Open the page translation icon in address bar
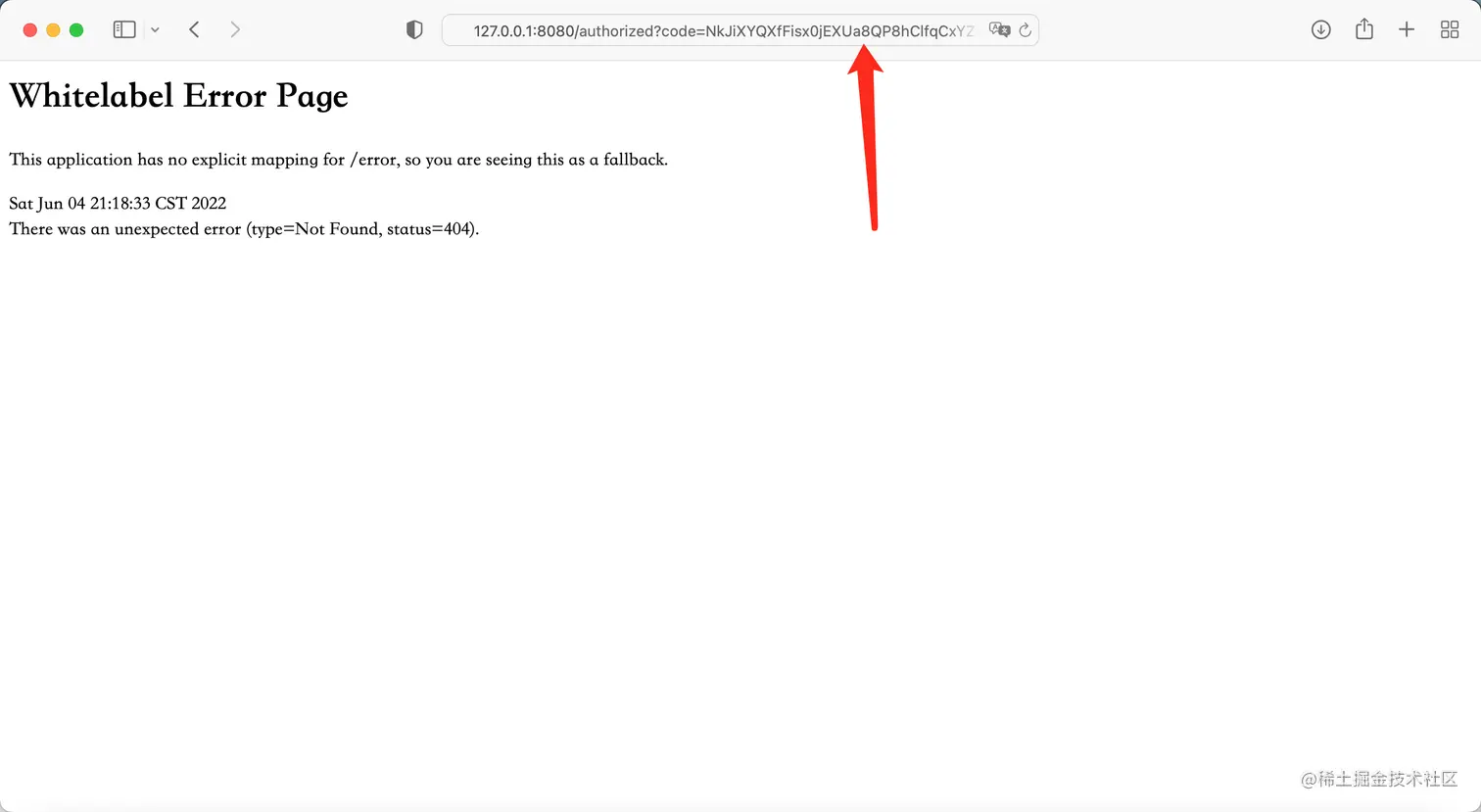 (1000, 29)
